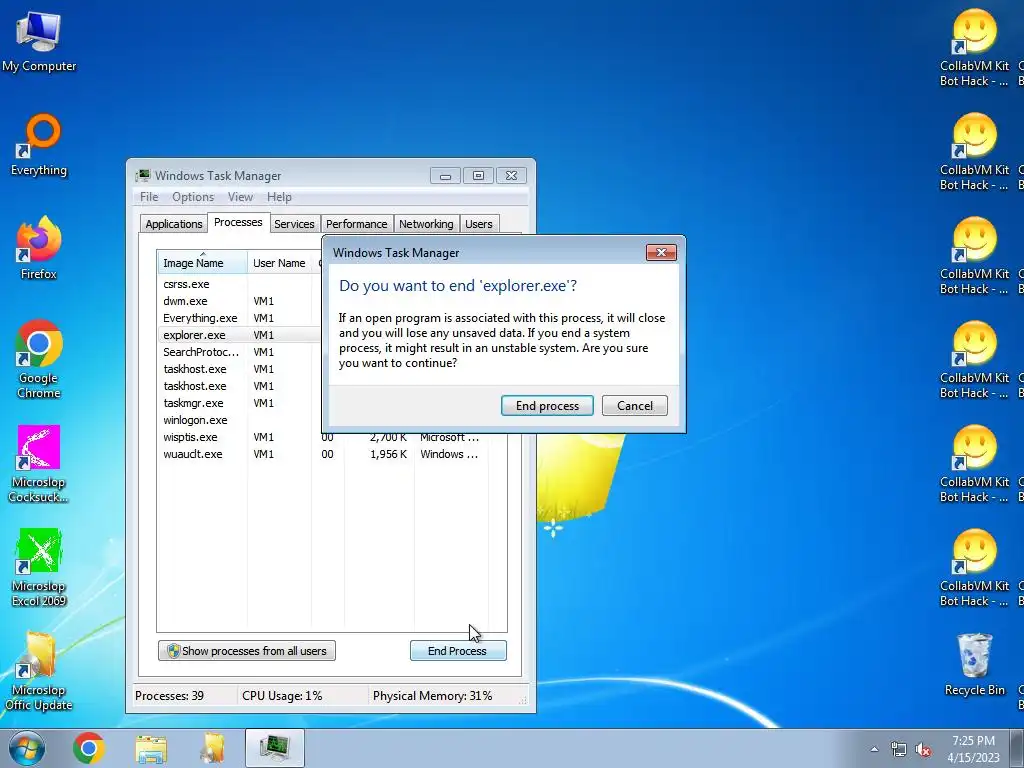
Task: Click the second yellow folder taskbar icon
Action: pyautogui.click(x=213, y=748)
